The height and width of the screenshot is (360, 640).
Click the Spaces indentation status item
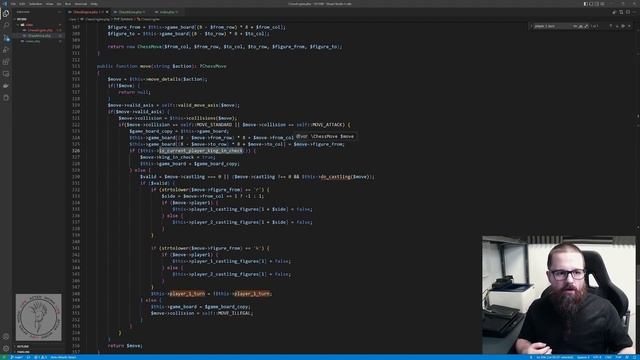click(583, 357)
